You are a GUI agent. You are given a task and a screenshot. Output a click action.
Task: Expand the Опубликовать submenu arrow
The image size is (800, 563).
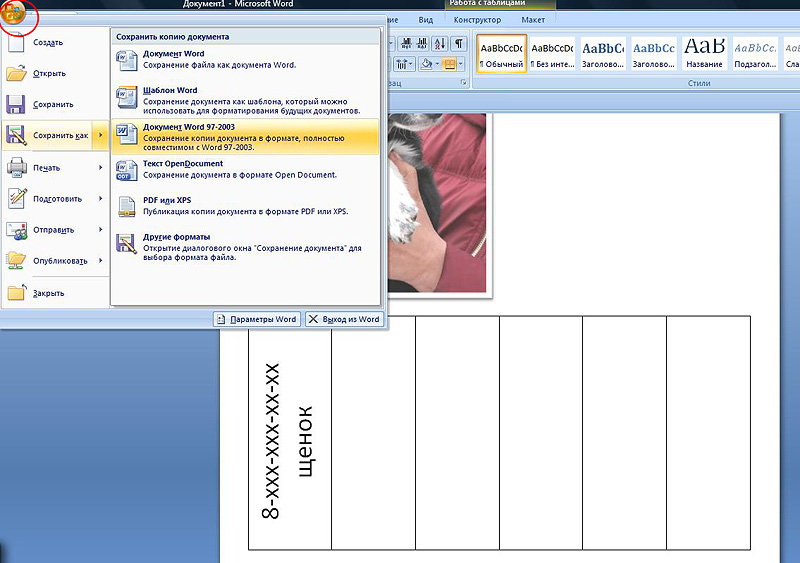point(101,261)
